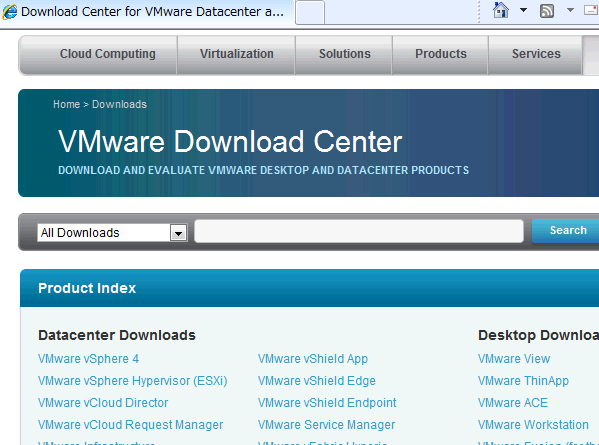Open VMware vCloud Request Manager link
Viewport: 599px width, 445px height.
[x=130, y=425]
